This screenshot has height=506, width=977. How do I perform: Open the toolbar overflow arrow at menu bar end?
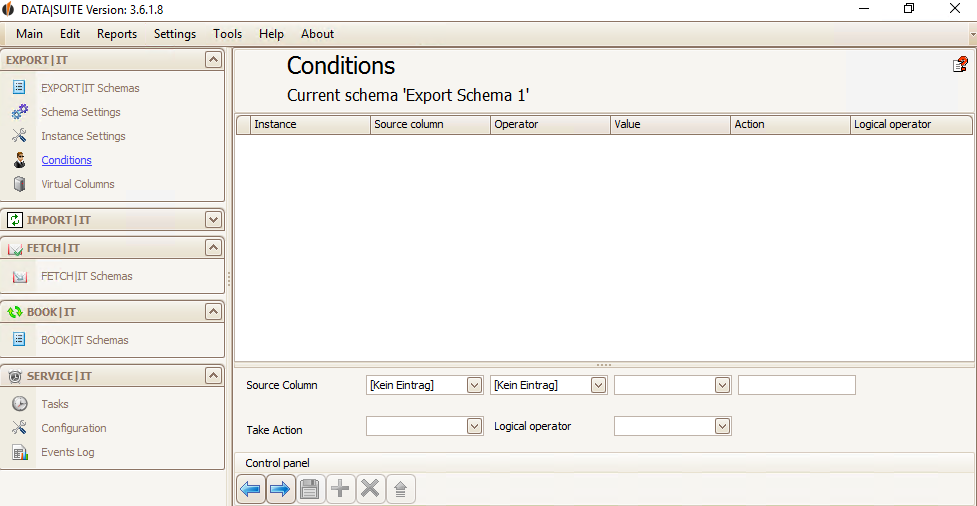(972, 34)
